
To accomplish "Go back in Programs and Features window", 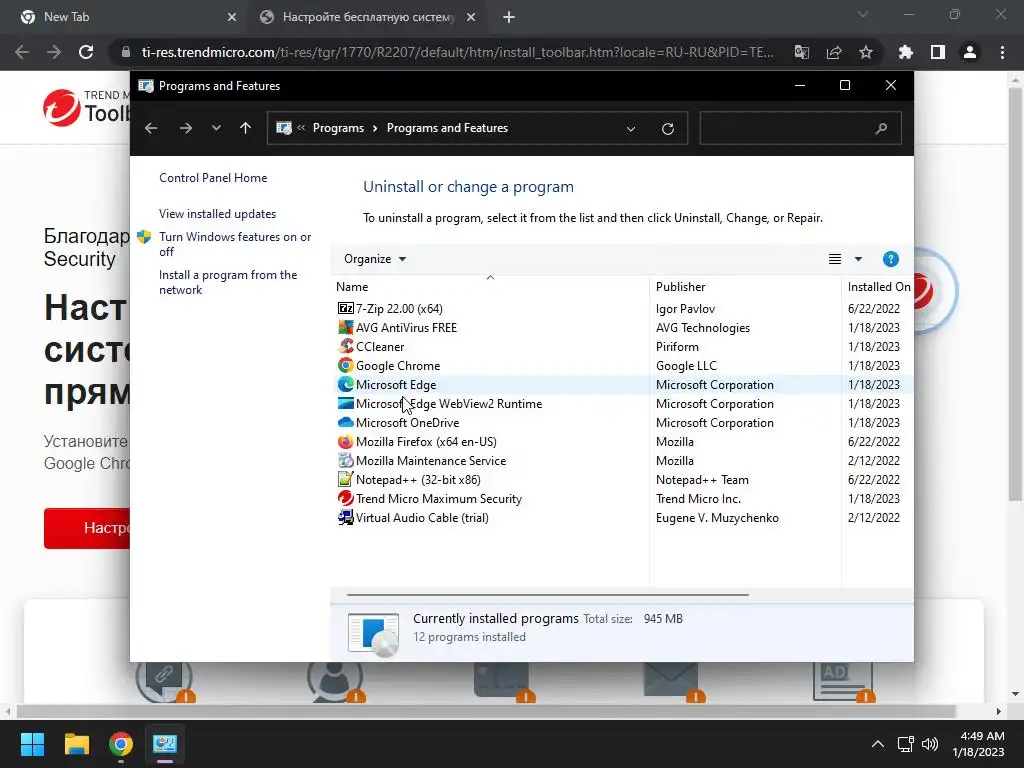I will coord(151,128).
